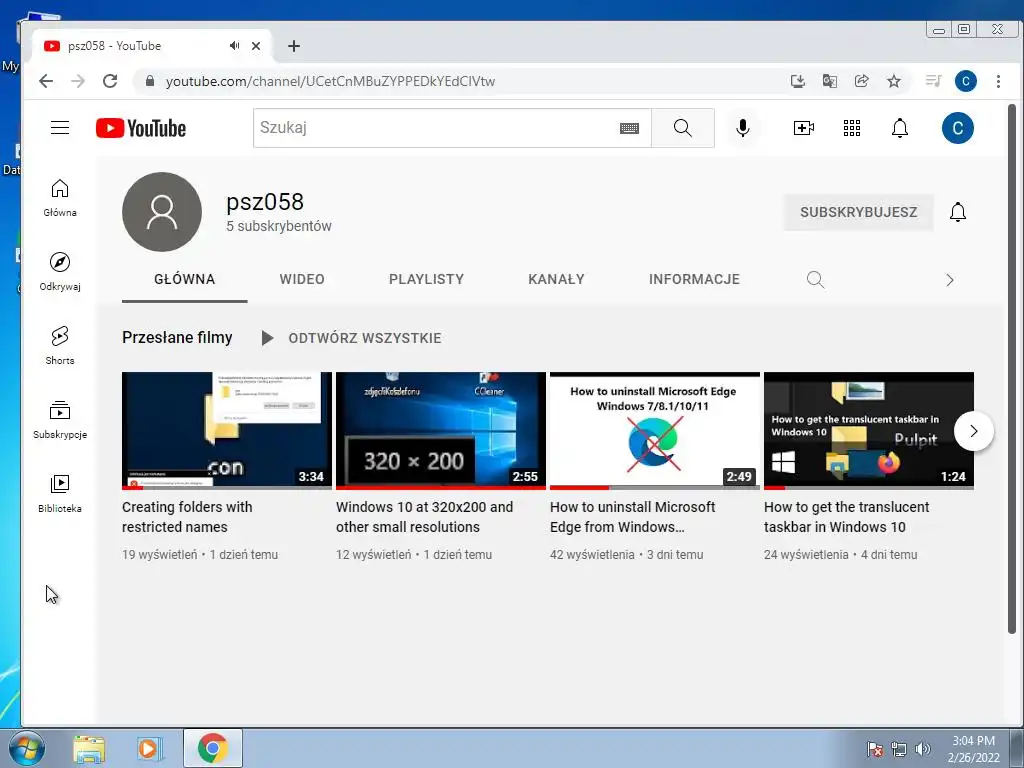Switch to the GŁÓWNA tab
This screenshot has height=768, width=1024.
coord(184,280)
